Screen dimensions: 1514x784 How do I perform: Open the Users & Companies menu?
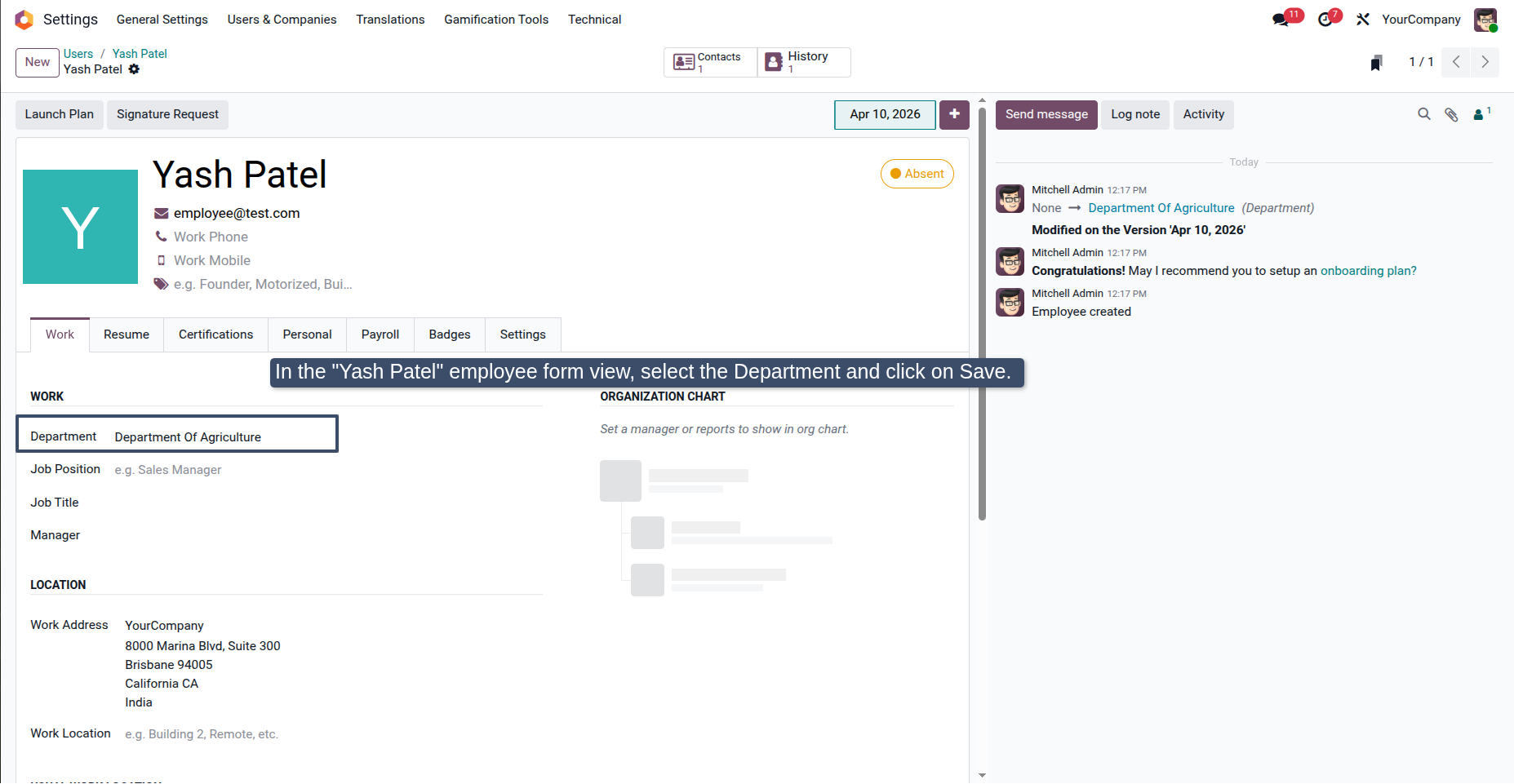[282, 20]
